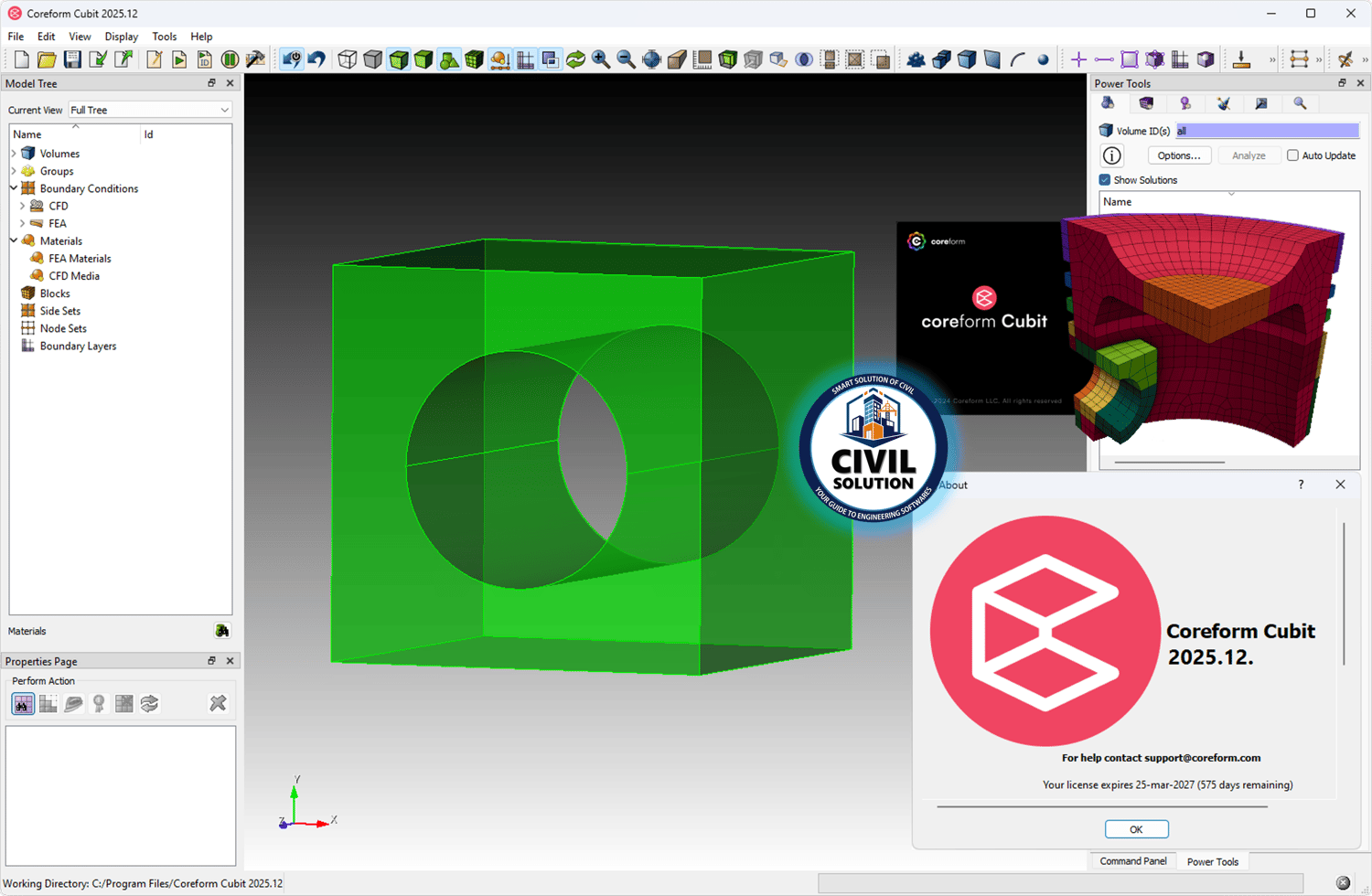Select FEA Materials in the Model Tree

[x=80, y=259]
